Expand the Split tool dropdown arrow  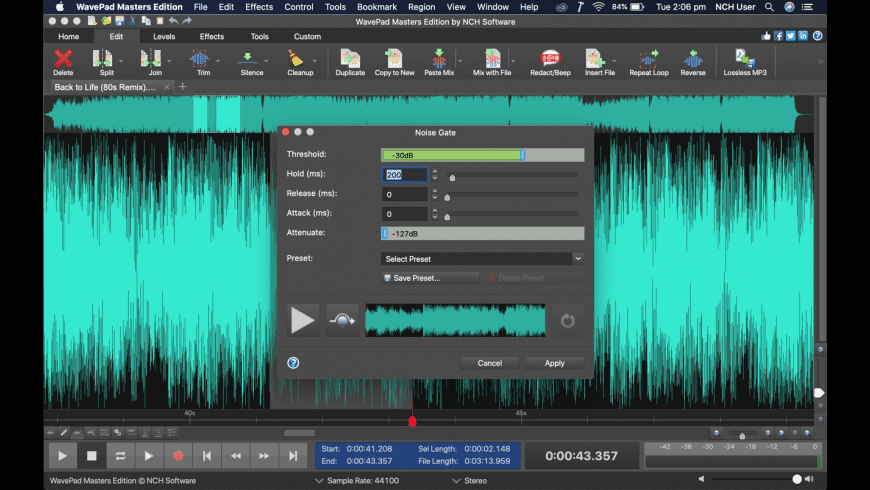(121, 61)
